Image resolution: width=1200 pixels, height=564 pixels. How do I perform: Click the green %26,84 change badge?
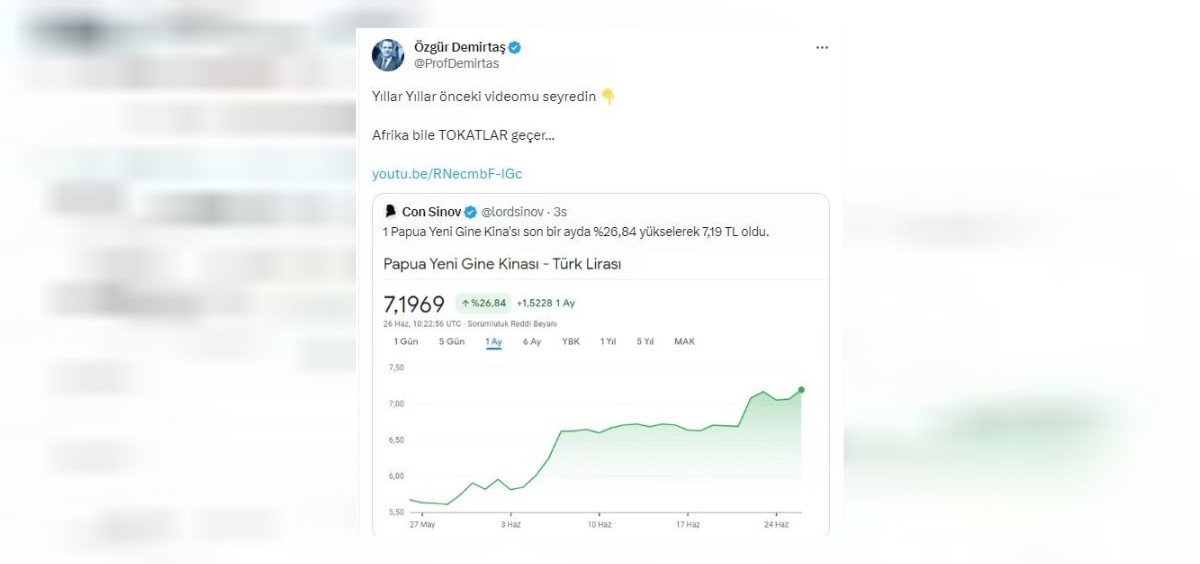(x=483, y=303)
